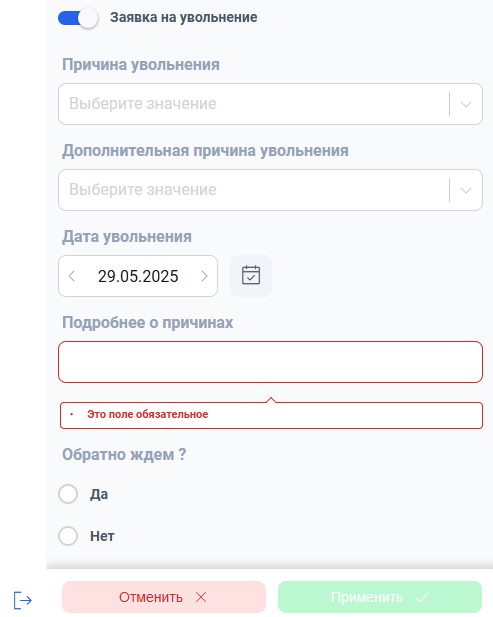This screenshot has width=493, height=617.
Task: Select the Нет radio option
Action: (x=68, y=536)
